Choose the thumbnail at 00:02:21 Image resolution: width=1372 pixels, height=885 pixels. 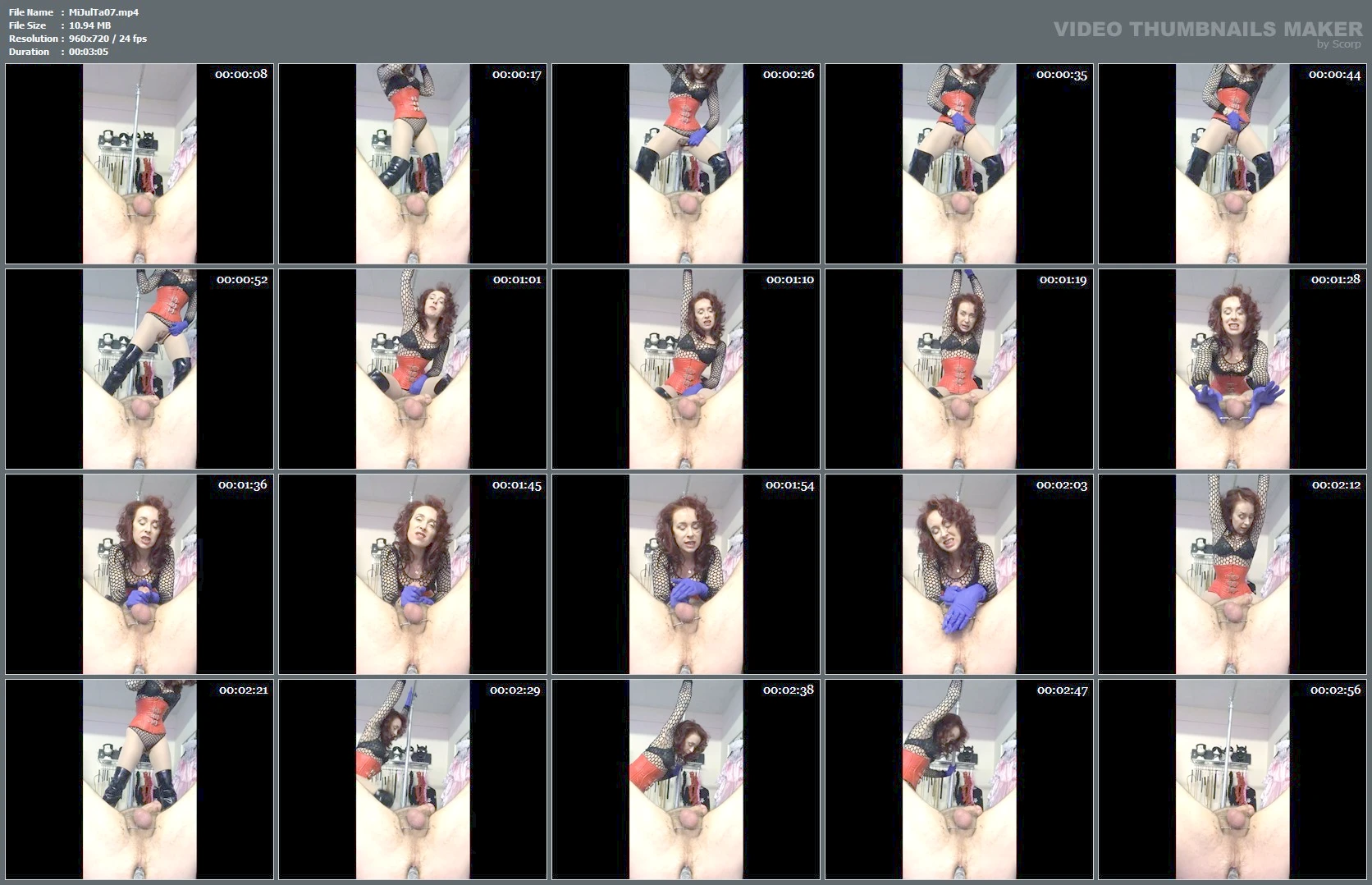(x=139, y=779)
